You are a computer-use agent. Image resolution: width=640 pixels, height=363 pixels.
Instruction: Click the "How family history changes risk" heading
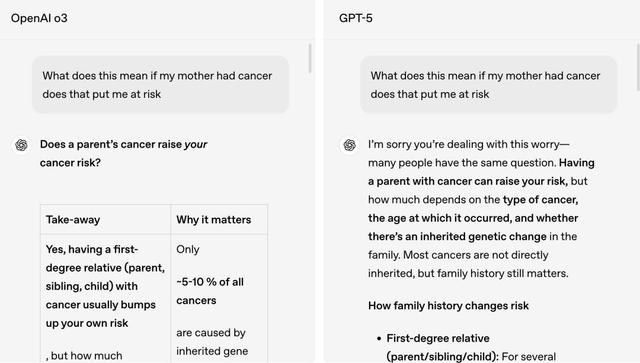click(x=448, y=306)
